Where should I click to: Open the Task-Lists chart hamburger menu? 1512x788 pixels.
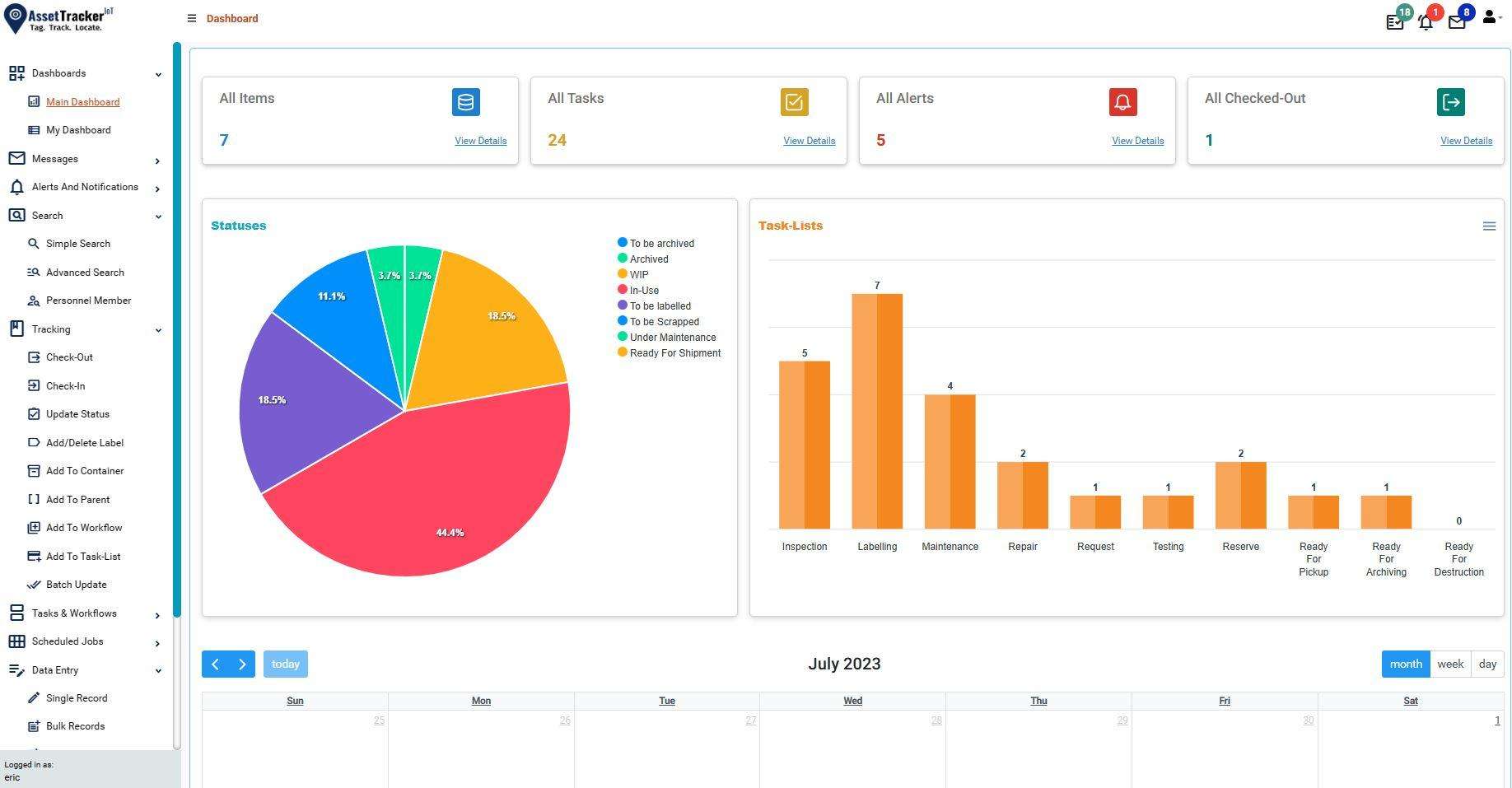coord(1489,226)
